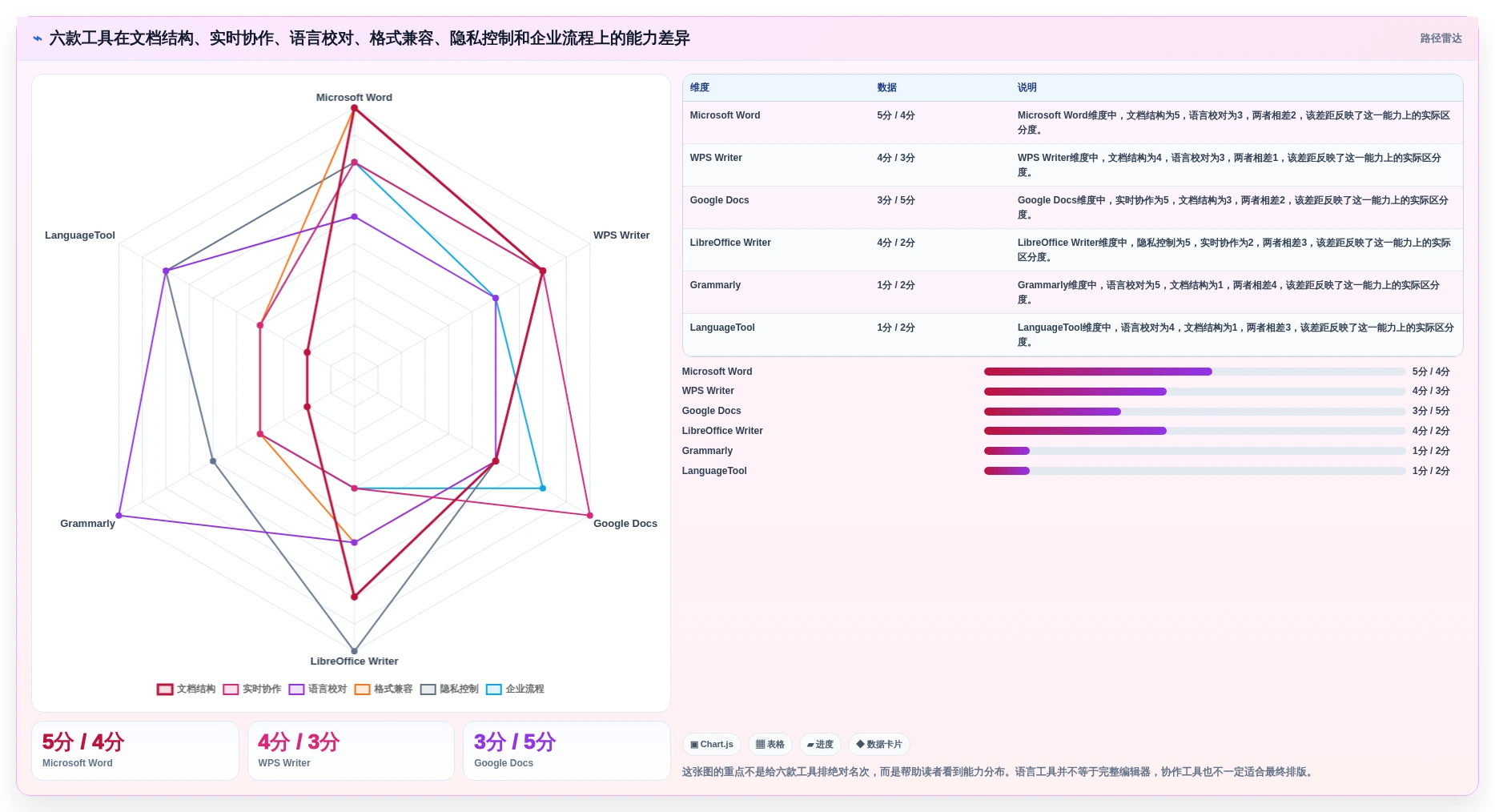Click the LibreOffice Writer progress bar

1195,431
